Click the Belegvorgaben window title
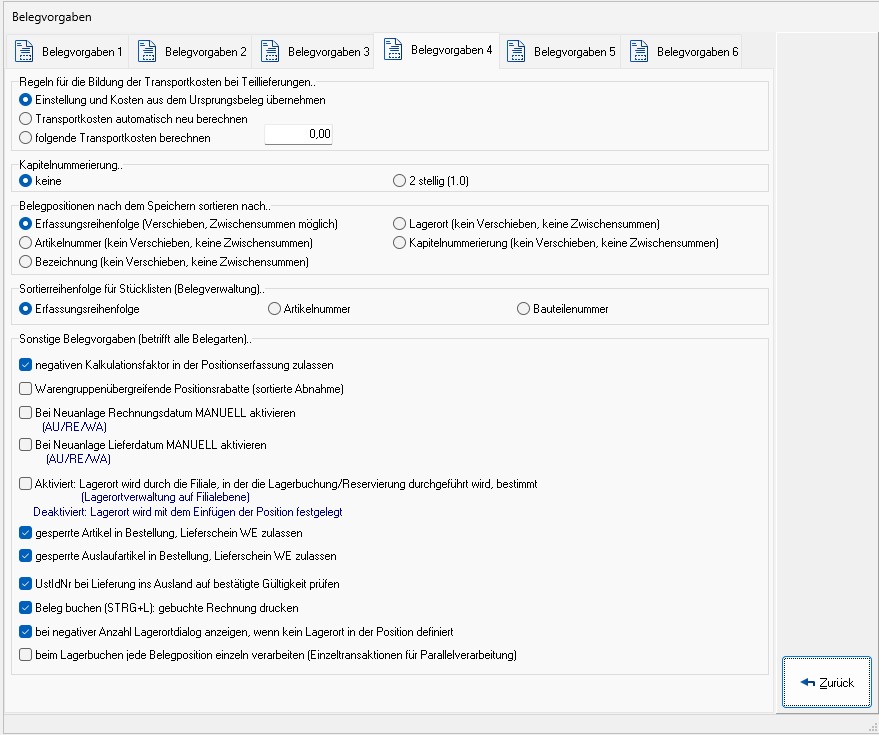The width and height of the screenshot is (879, 735). pos(52,17)
